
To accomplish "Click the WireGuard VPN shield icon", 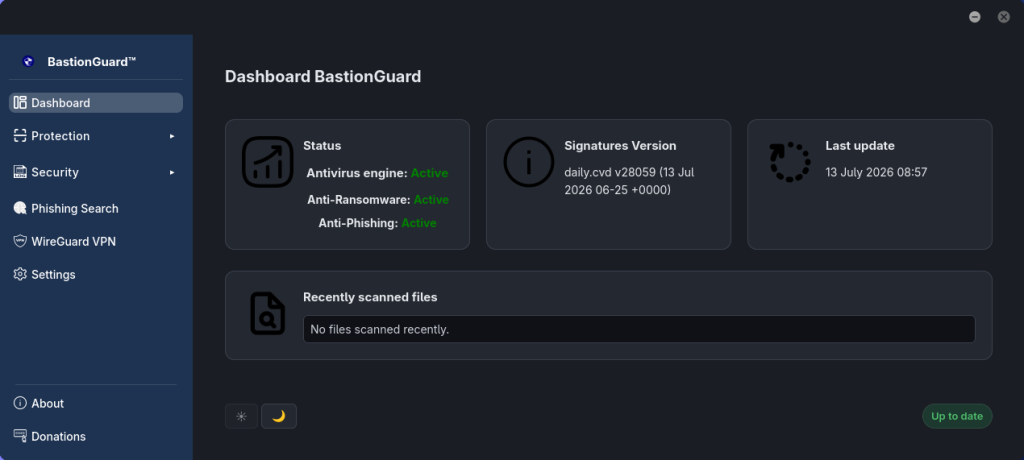I will point(20,241).
